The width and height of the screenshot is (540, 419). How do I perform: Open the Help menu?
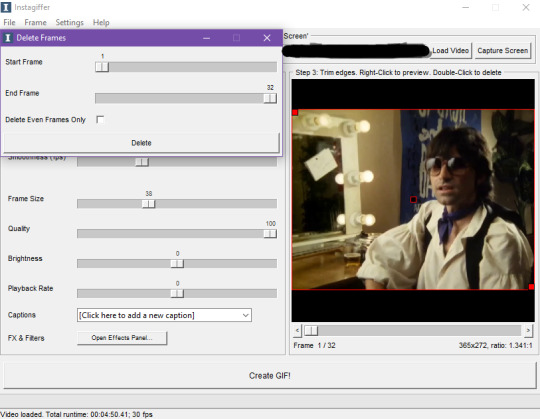[x=101, y=23]
